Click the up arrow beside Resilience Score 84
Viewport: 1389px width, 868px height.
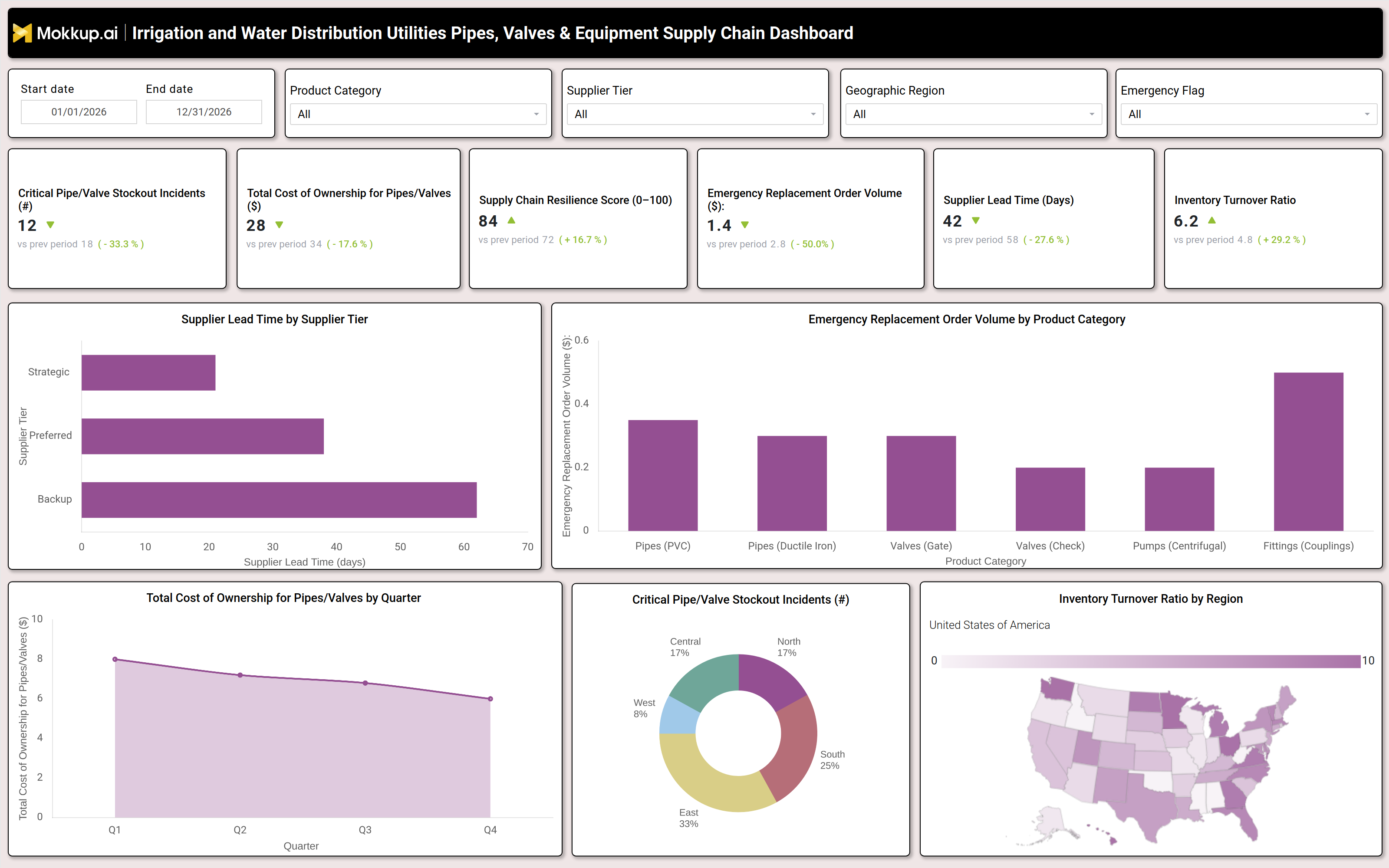[511, 220]
